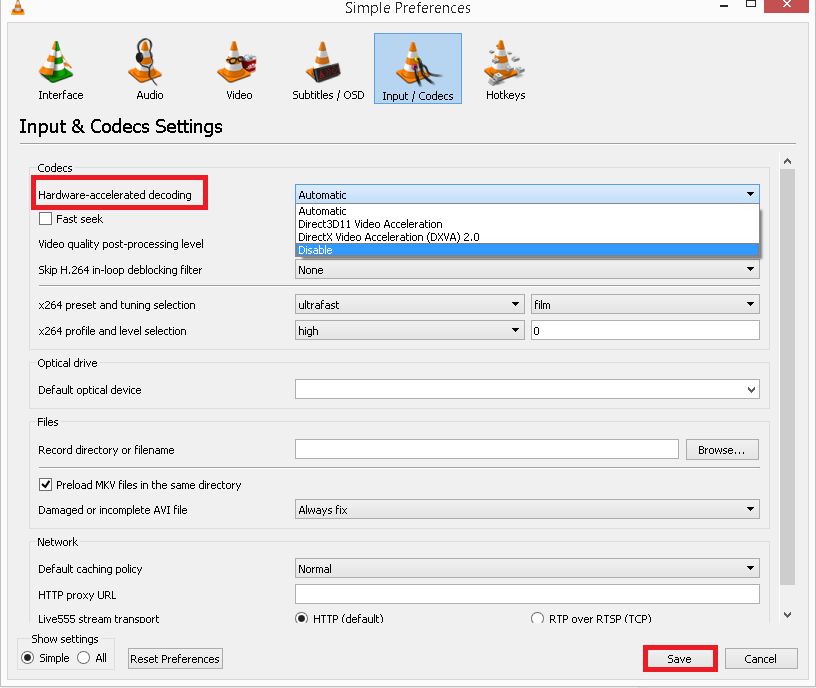This screenshot has height=688, width=816.
Task: Choose Direct3D11 Video Acceleration option
Action: pyautogui.click(x=527, y=224)
